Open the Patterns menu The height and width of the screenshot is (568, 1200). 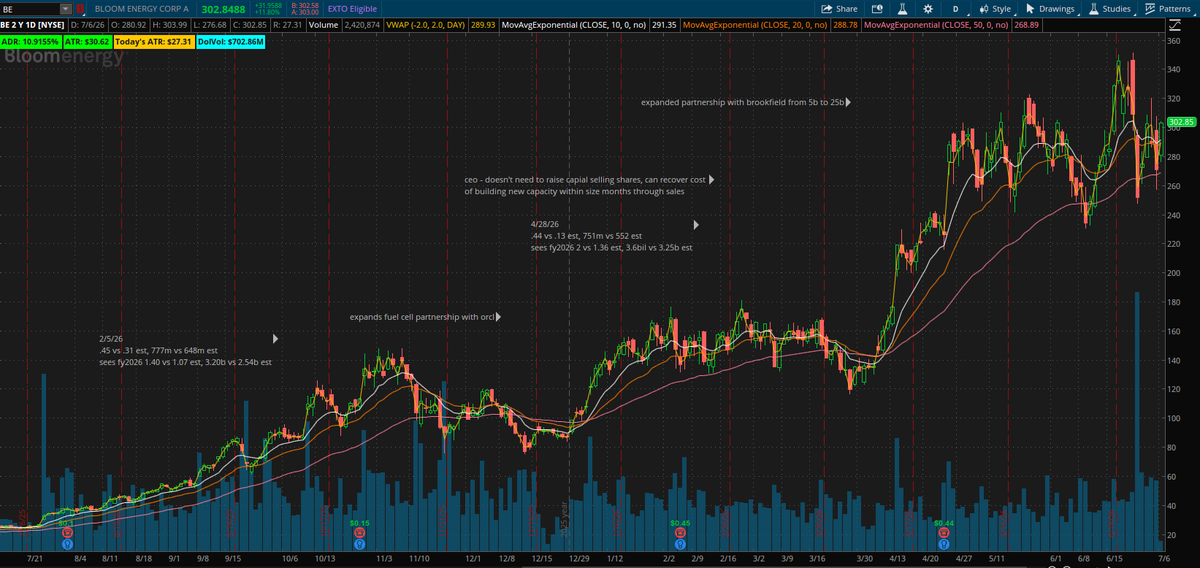click(x=1167, y=8)
